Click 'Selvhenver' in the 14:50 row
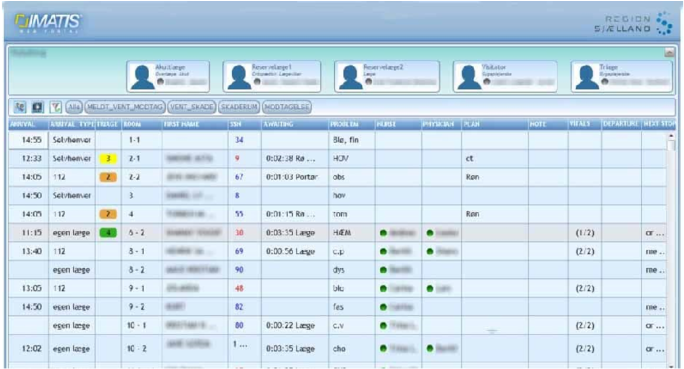Viewport: 684px width, 369px height. 72,195
